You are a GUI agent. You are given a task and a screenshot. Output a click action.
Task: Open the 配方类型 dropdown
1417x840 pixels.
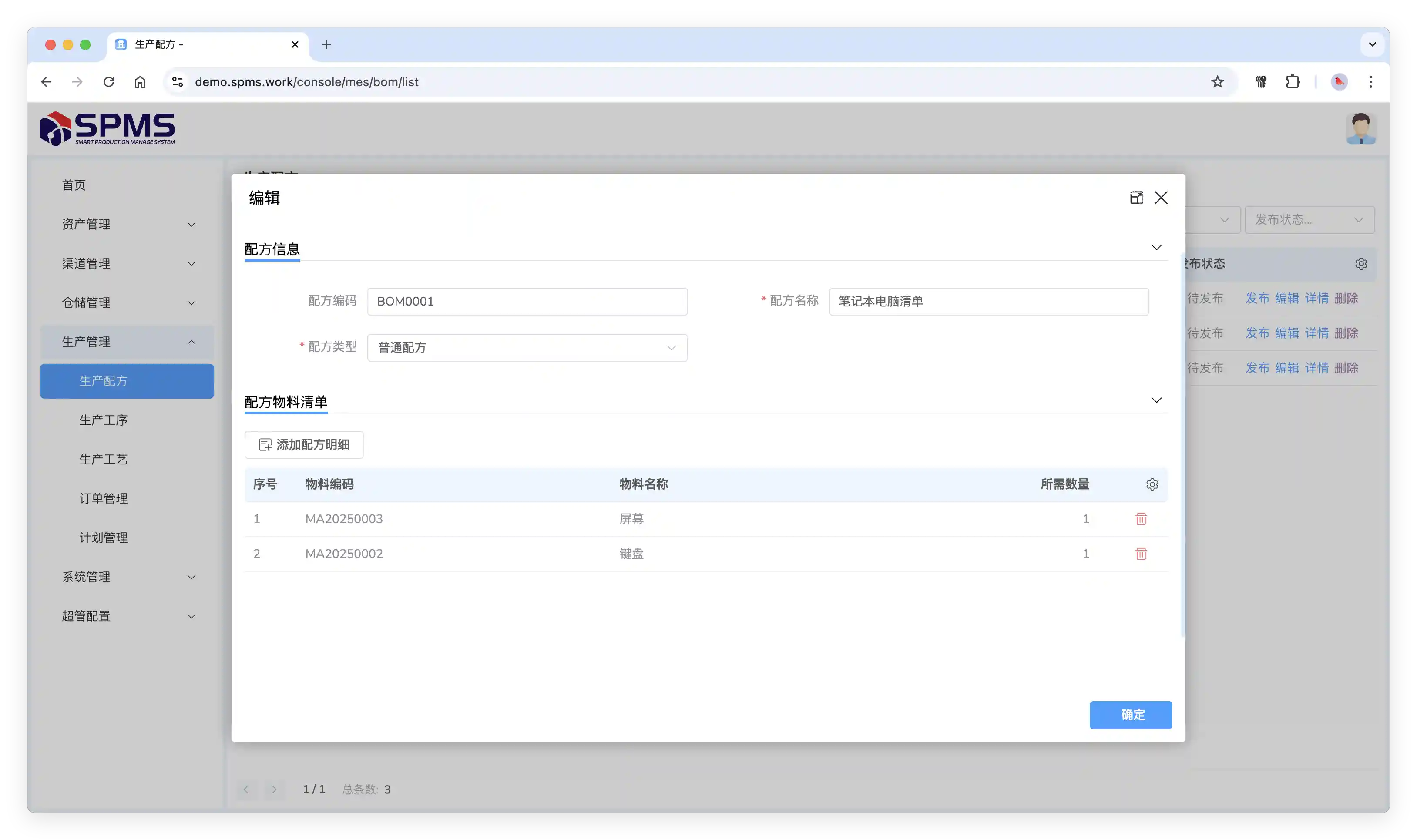(527, 348)
